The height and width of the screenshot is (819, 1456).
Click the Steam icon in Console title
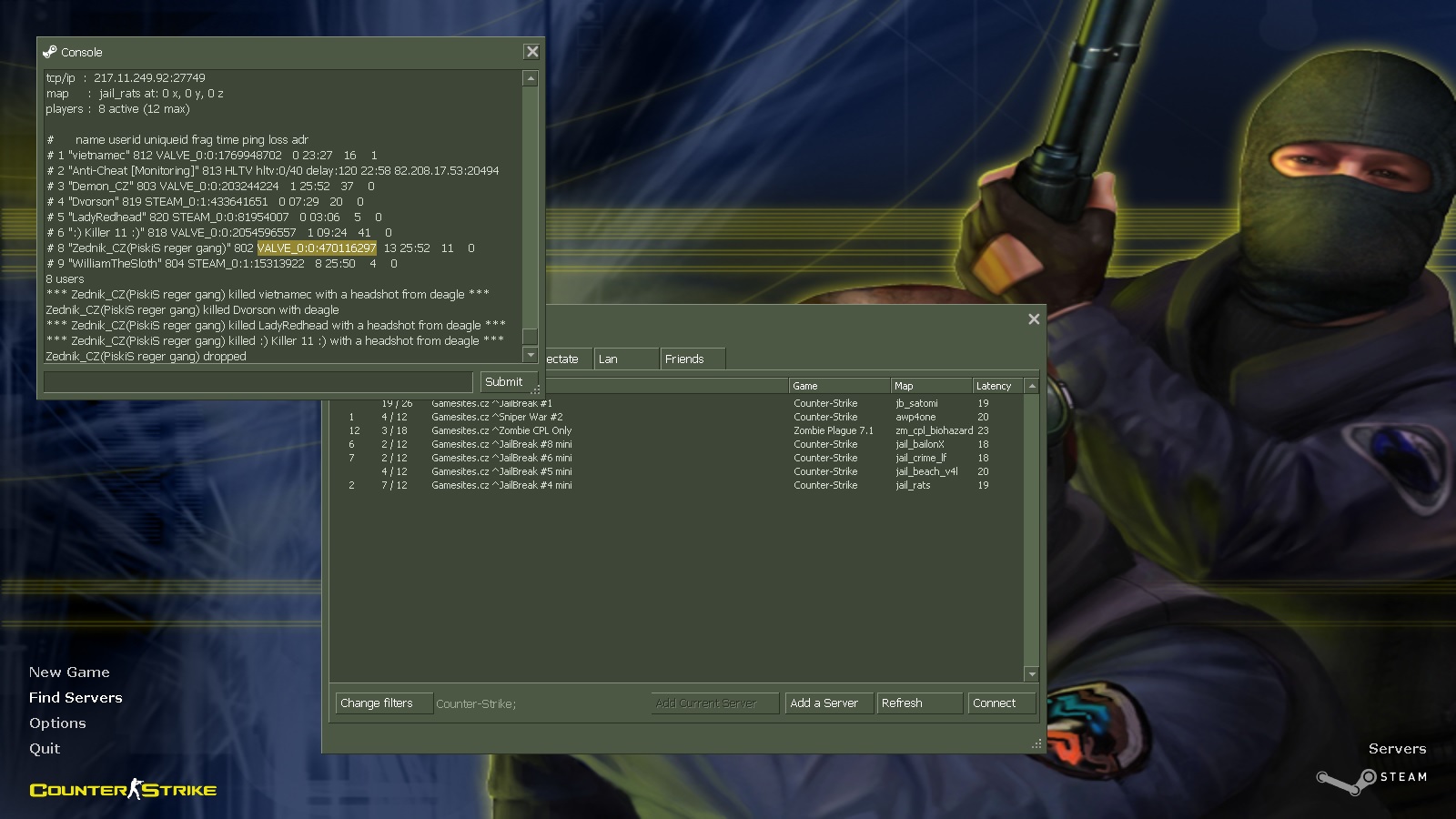(x=50, y=52)
